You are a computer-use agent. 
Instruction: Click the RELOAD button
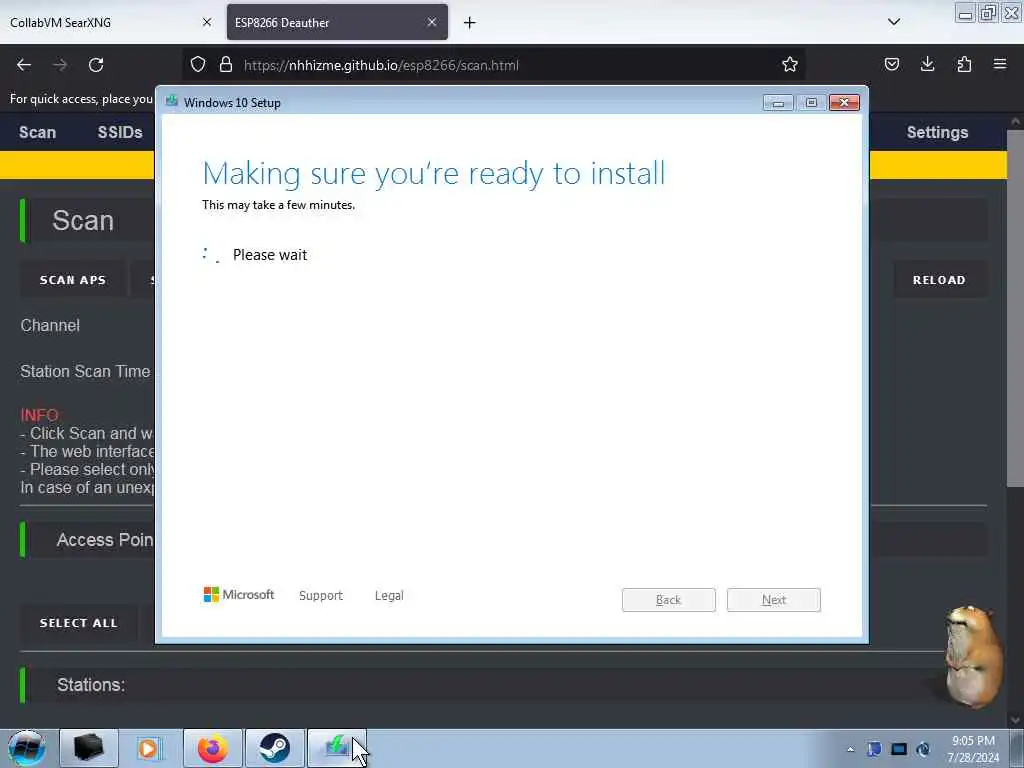click(x=939, y=280)
